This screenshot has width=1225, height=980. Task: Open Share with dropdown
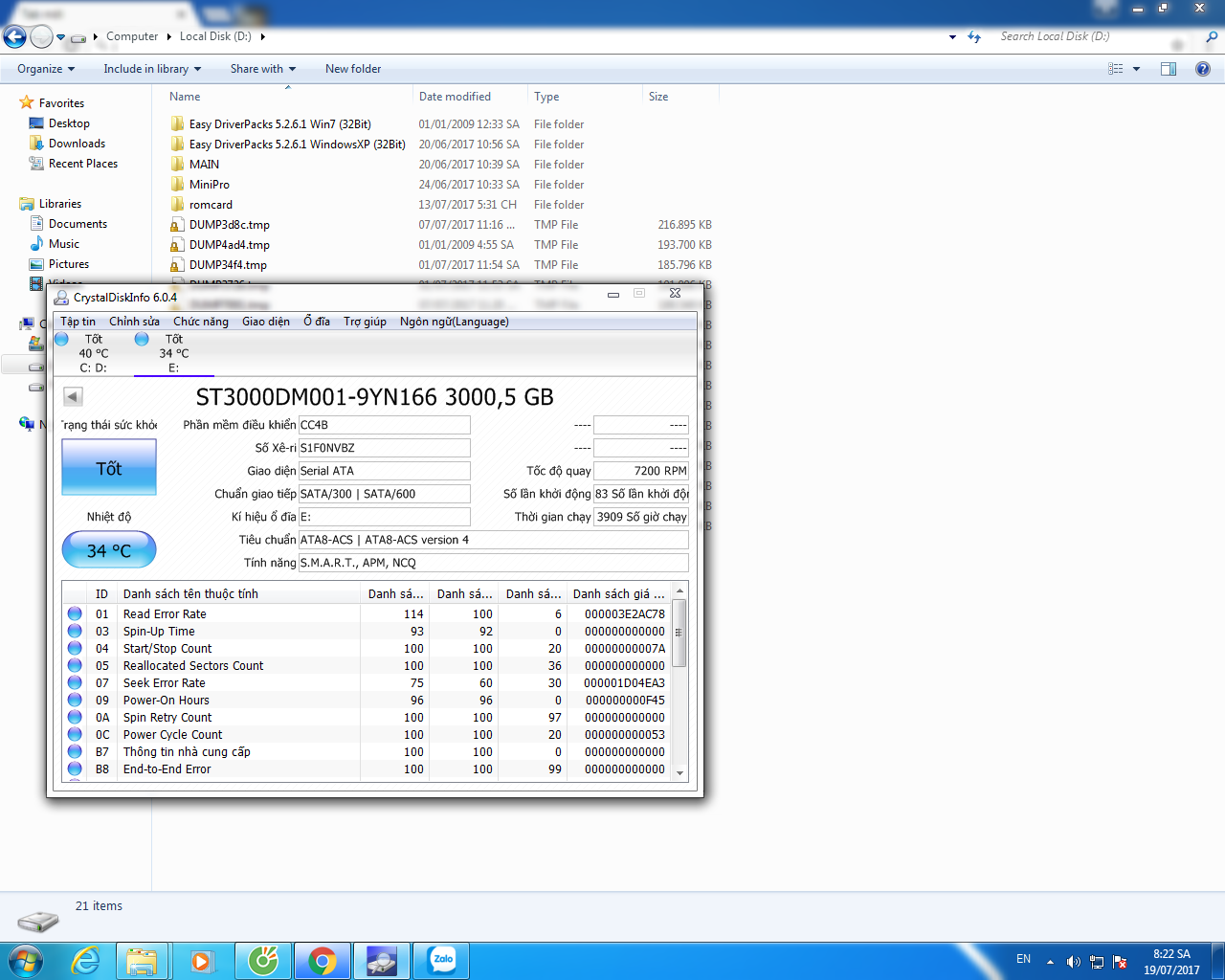tap(262, 69)
